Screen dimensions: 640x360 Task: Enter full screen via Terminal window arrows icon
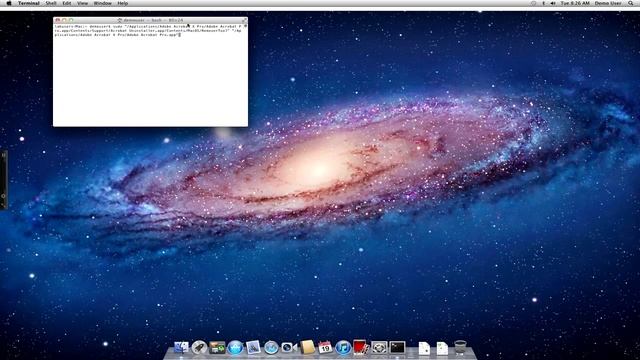244,20
